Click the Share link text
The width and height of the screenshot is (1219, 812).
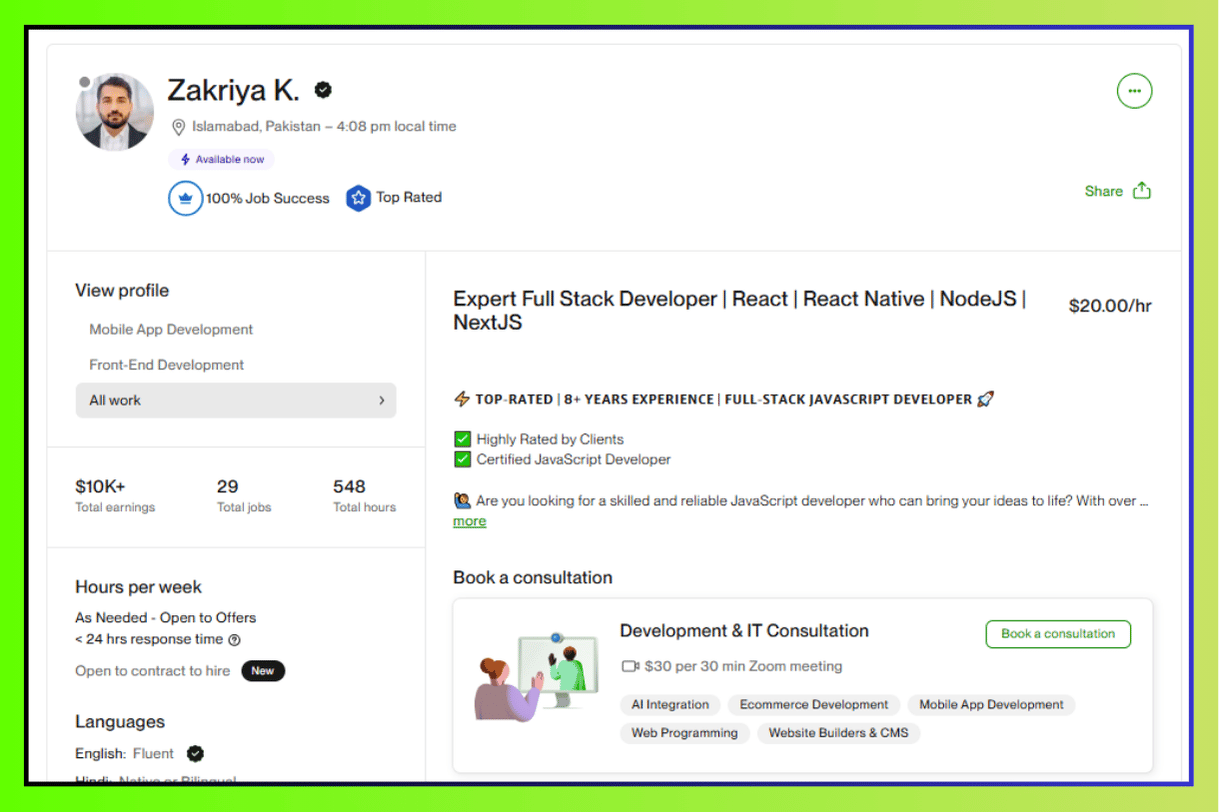pyautogui.click(x=1103, y=191)
